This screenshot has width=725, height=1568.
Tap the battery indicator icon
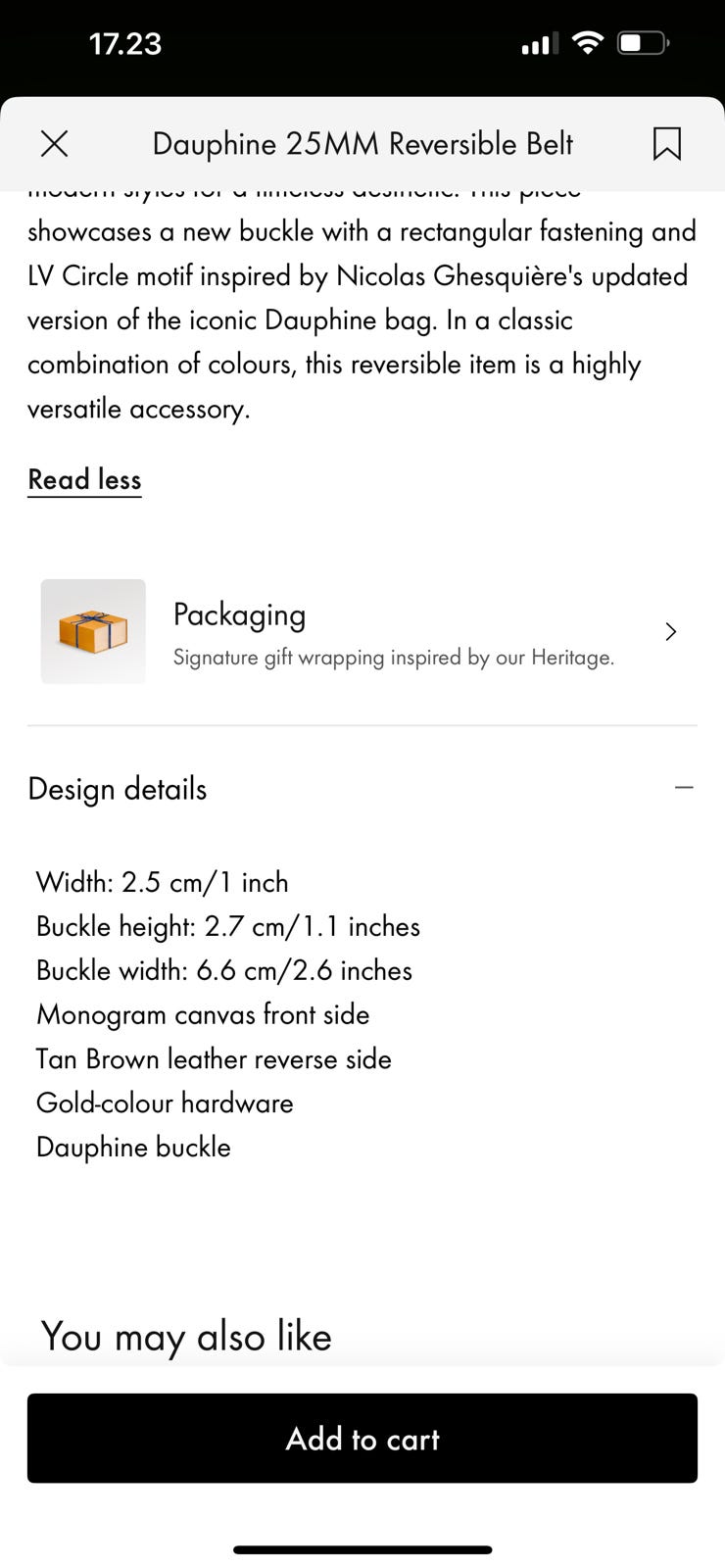(x=643, y=43)
